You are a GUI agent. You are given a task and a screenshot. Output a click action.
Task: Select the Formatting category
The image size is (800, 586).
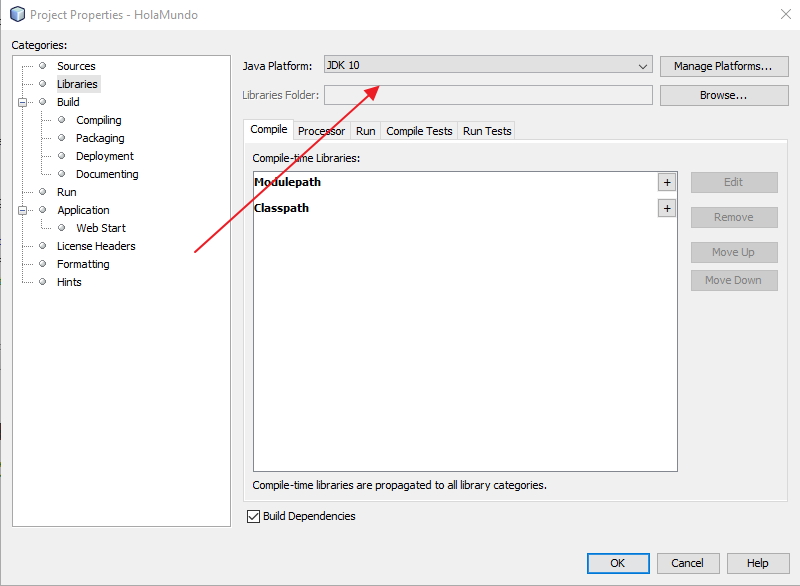coord(83,264)
